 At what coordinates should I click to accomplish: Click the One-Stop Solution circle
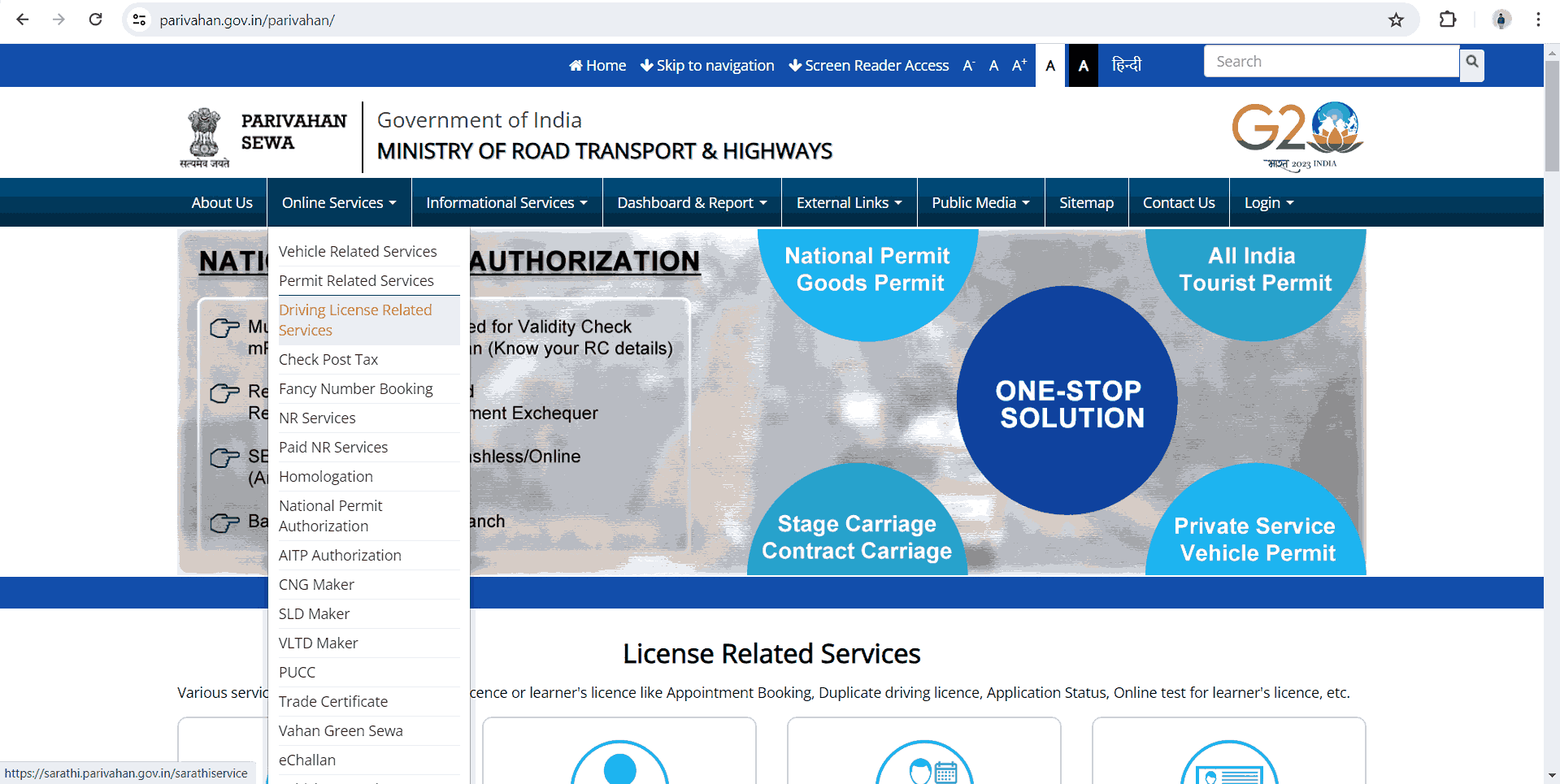1067,401
